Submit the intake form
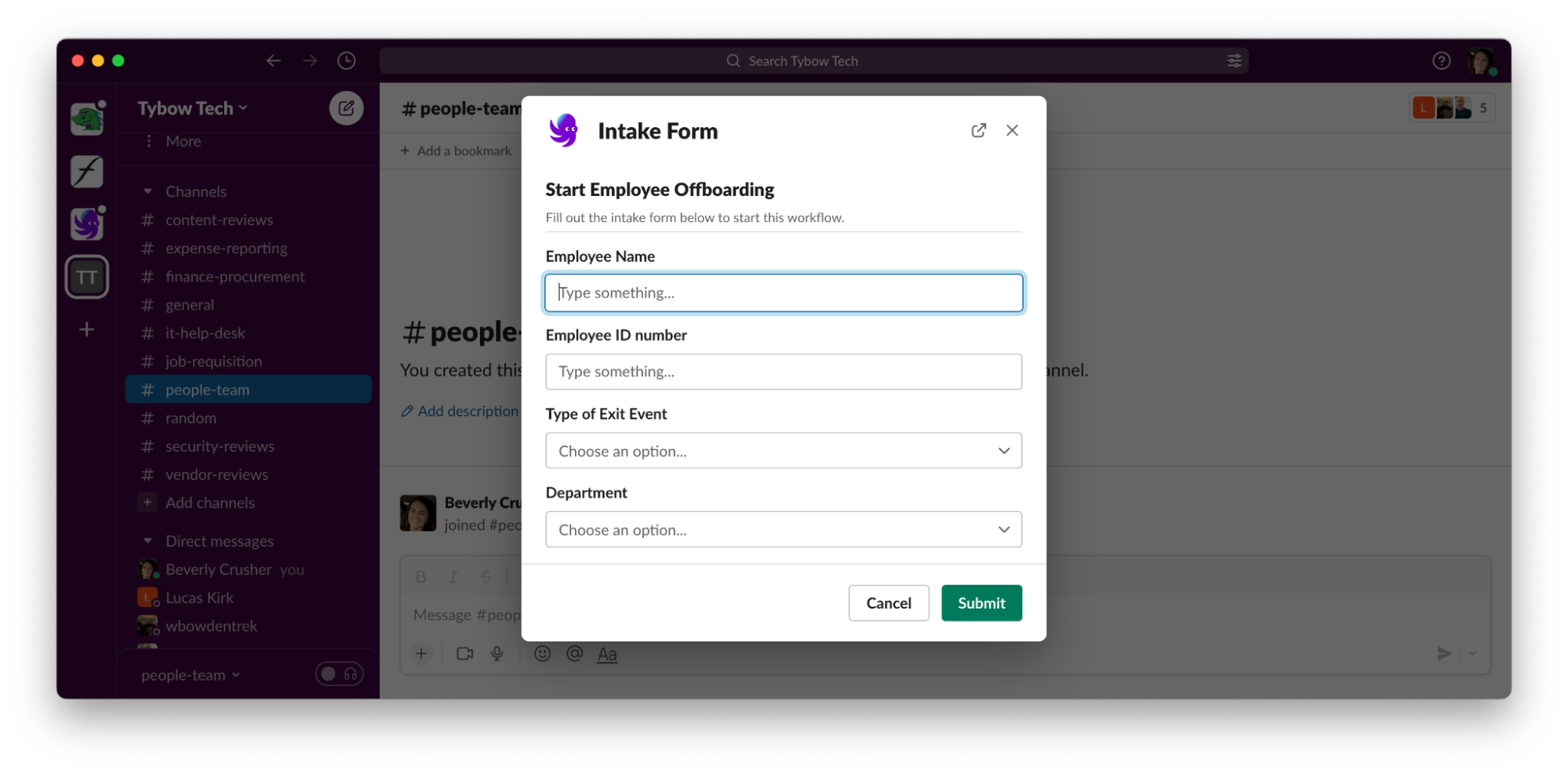Image resolution: width=1568 pixels, height=774 pixels. point(981,603)
